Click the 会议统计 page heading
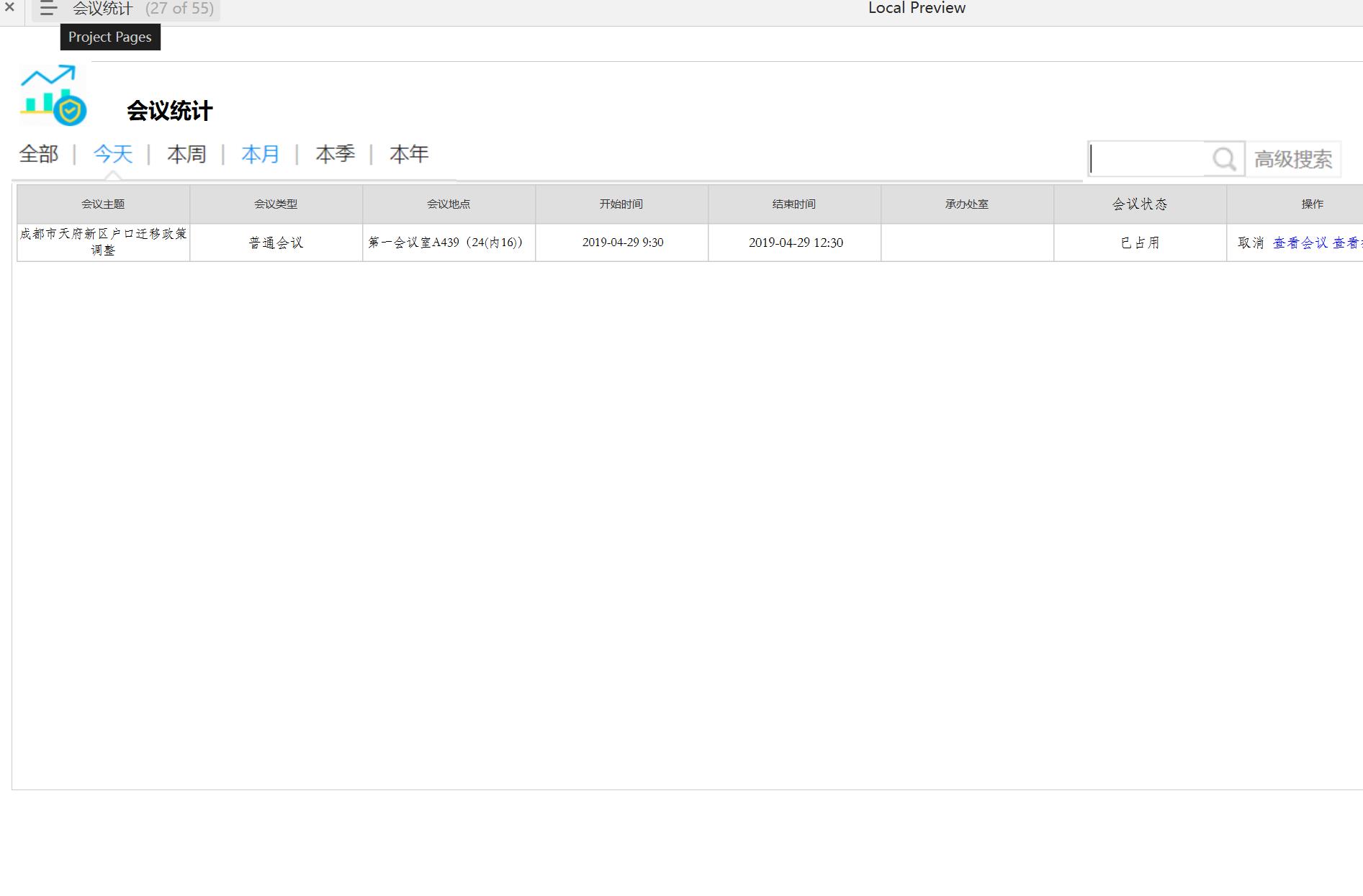Screen dimensions: 1363x896 coord(170,111)
